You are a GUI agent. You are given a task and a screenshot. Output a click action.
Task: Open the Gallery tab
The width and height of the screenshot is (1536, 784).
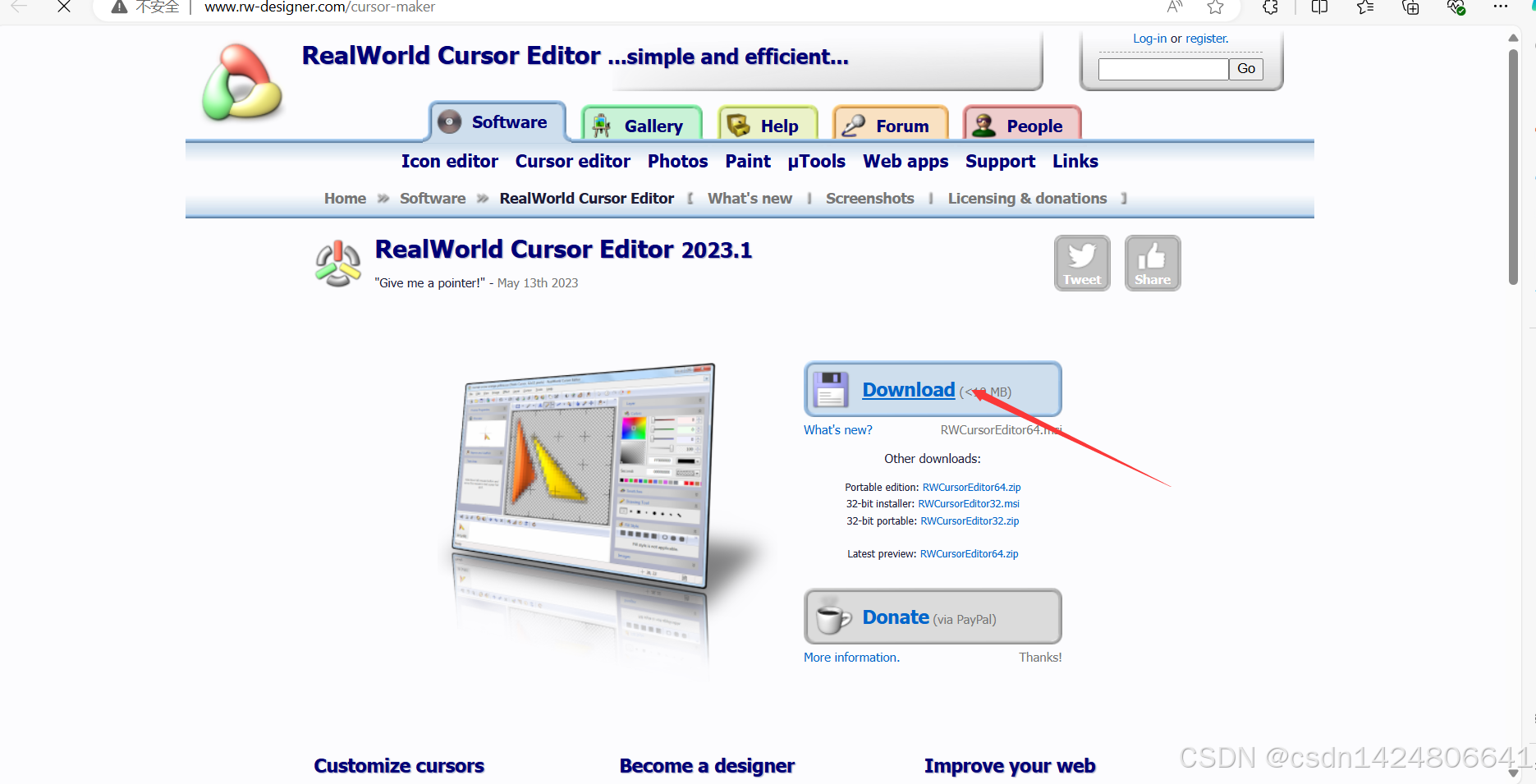coord(642,126)
